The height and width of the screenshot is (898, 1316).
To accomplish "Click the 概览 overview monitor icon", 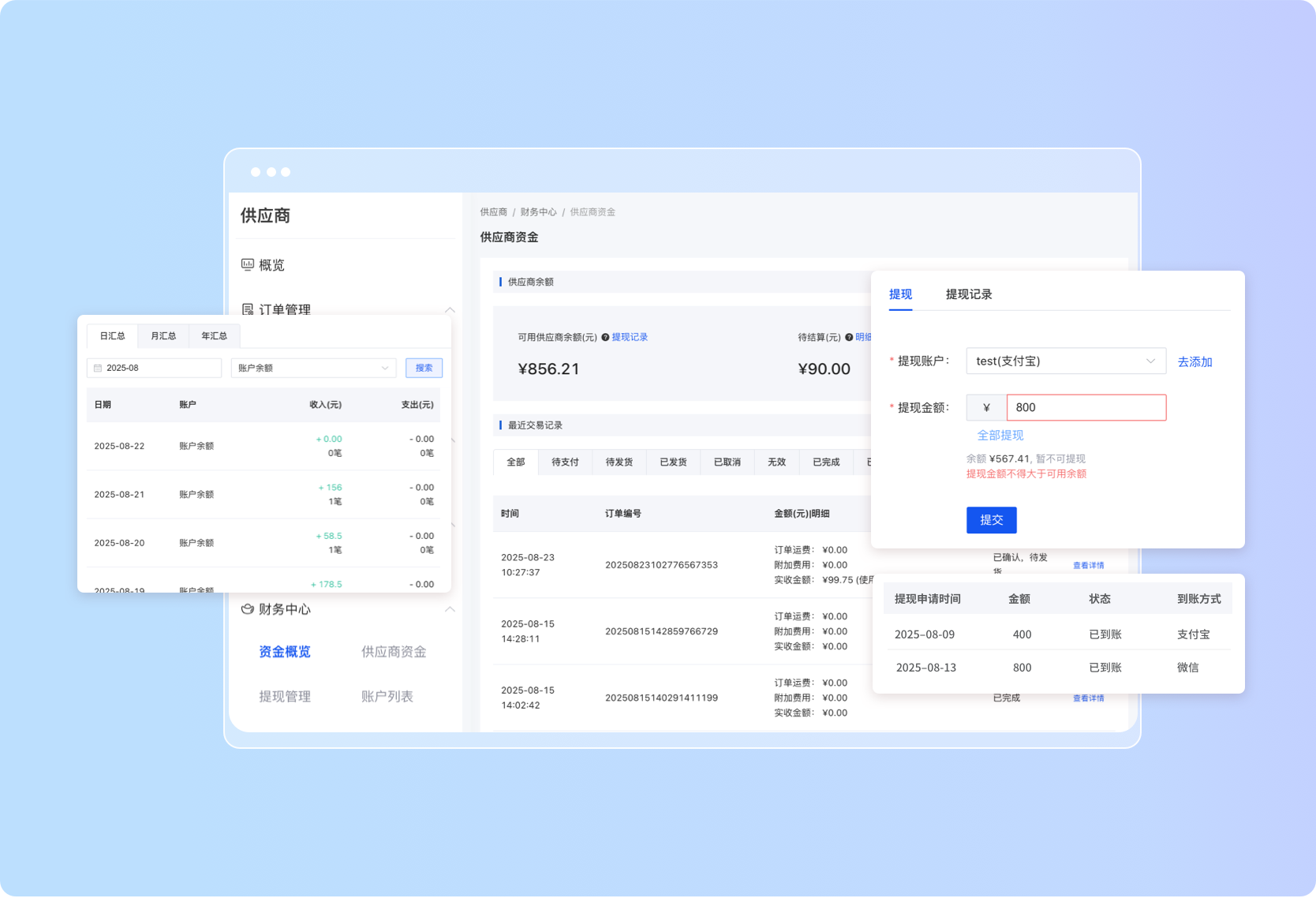I will tap(247, 265).
